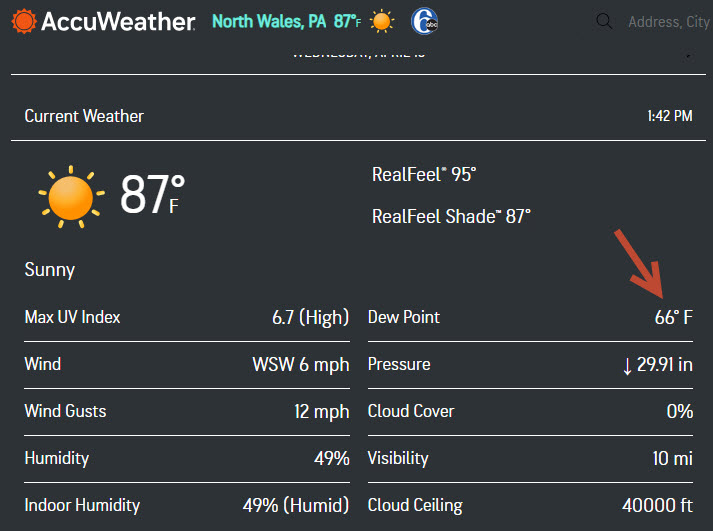This screenshot has width=713, height=531.
Task: Click the AccuWeather wordmark in the header
Action: (118, 21)
